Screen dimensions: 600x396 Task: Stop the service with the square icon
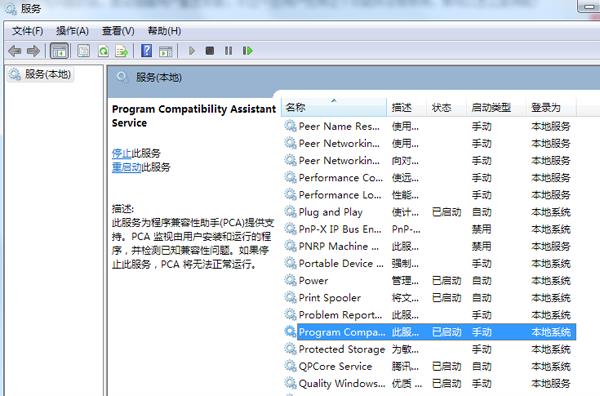pyautogui.click(x=210, y=51)
